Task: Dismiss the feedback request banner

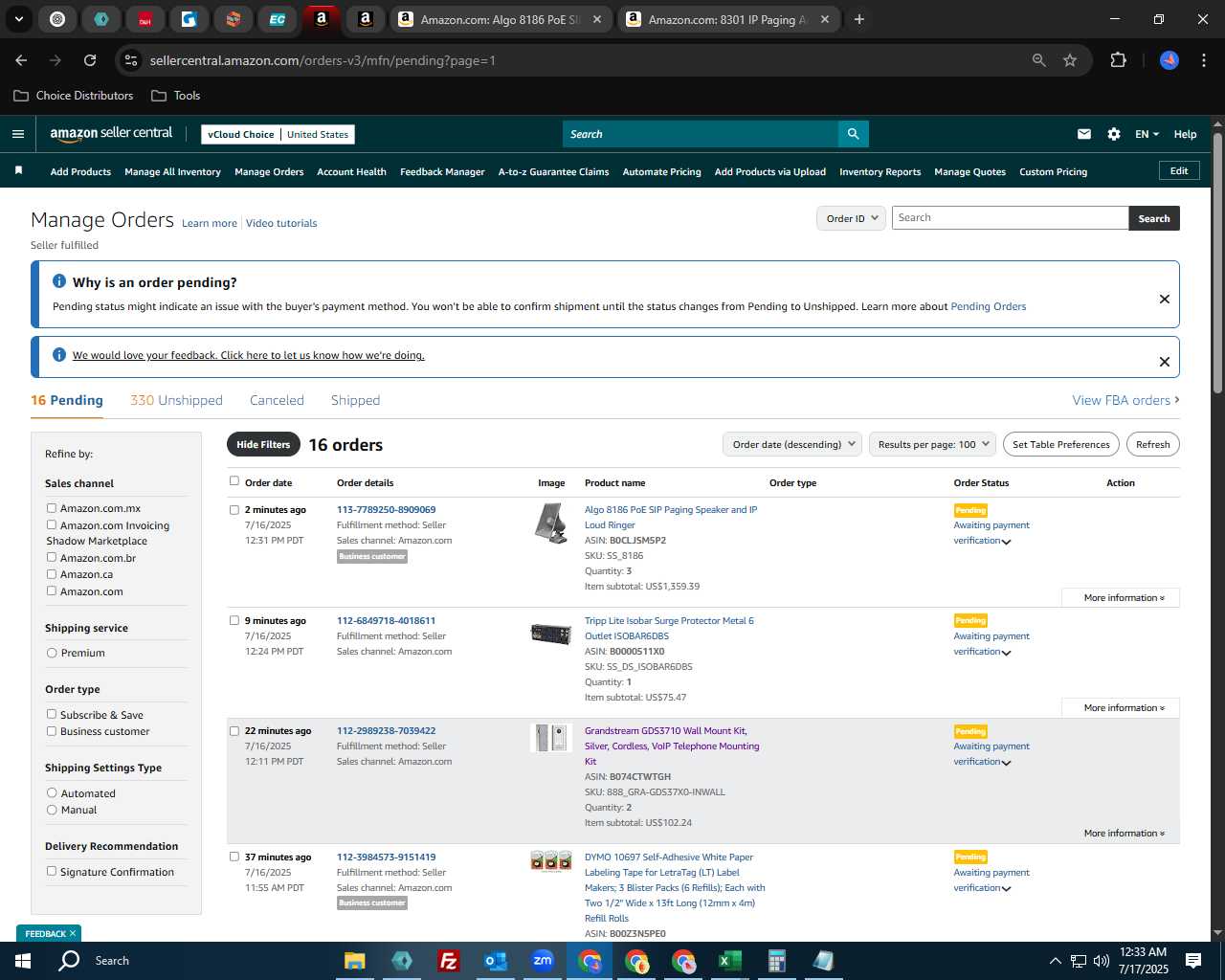Action: 1165,362
